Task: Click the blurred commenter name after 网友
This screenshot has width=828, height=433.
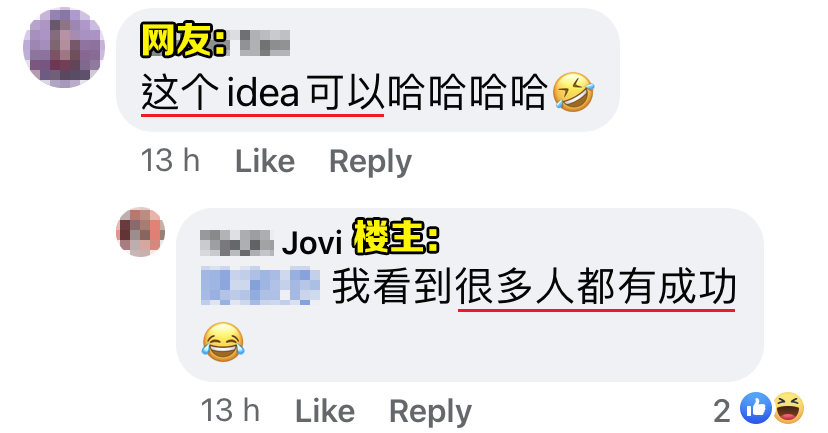Action: 265,43
